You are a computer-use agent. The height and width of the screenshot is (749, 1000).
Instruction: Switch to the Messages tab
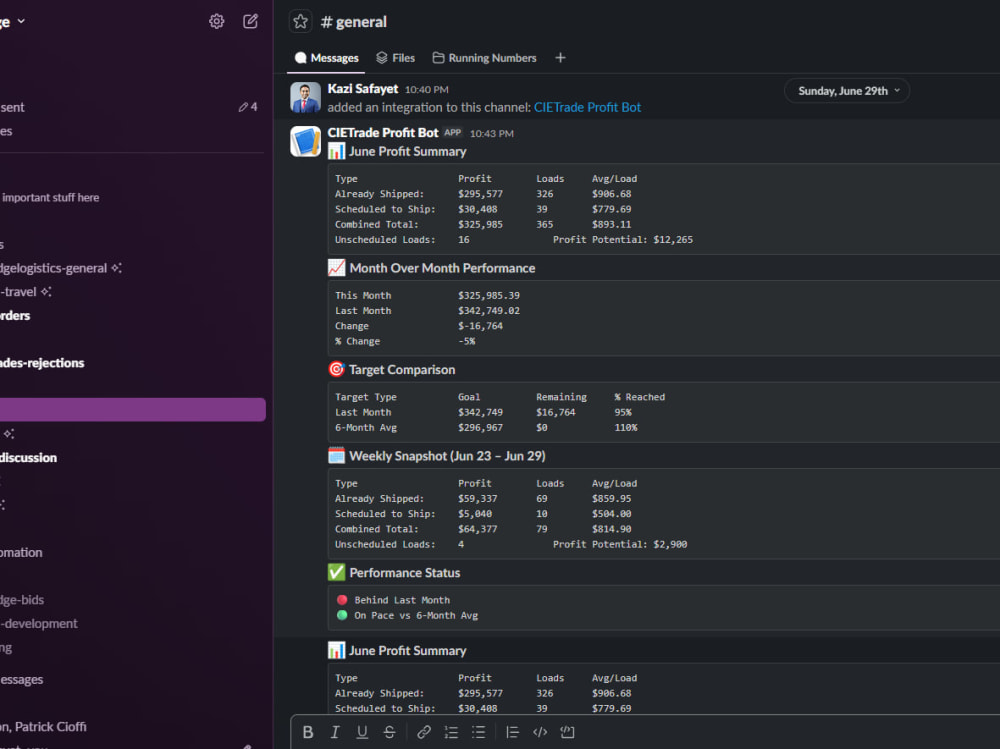(327, 58)
